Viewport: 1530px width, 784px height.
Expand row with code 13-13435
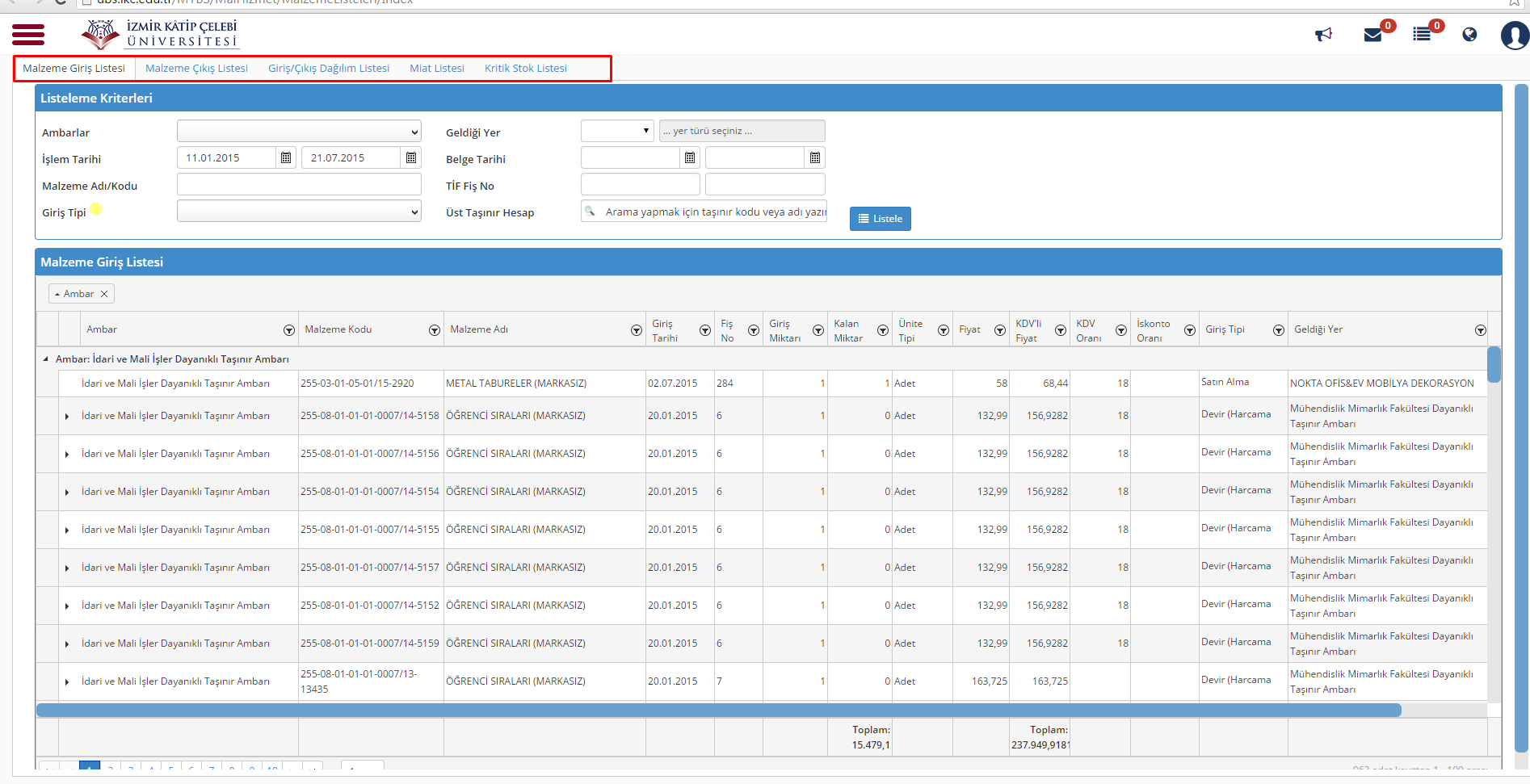pos(67,682)
